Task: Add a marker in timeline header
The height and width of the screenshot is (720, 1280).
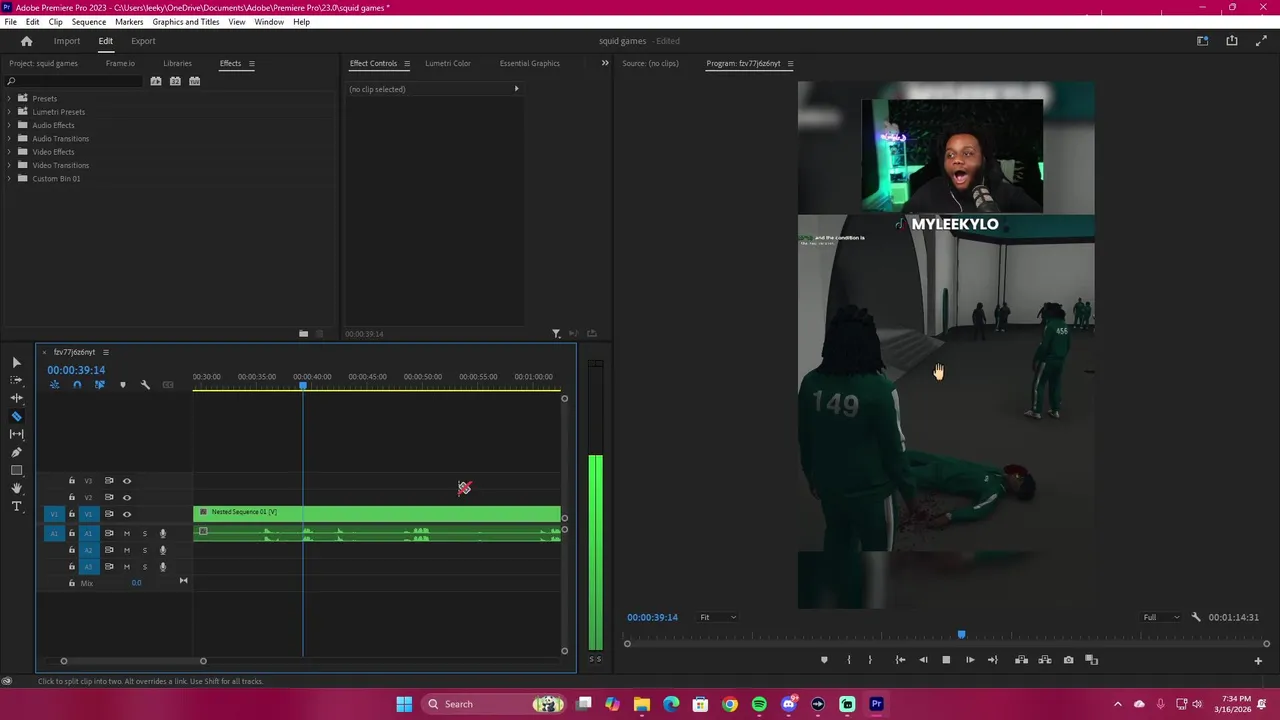Action: [x=123, y=385]
